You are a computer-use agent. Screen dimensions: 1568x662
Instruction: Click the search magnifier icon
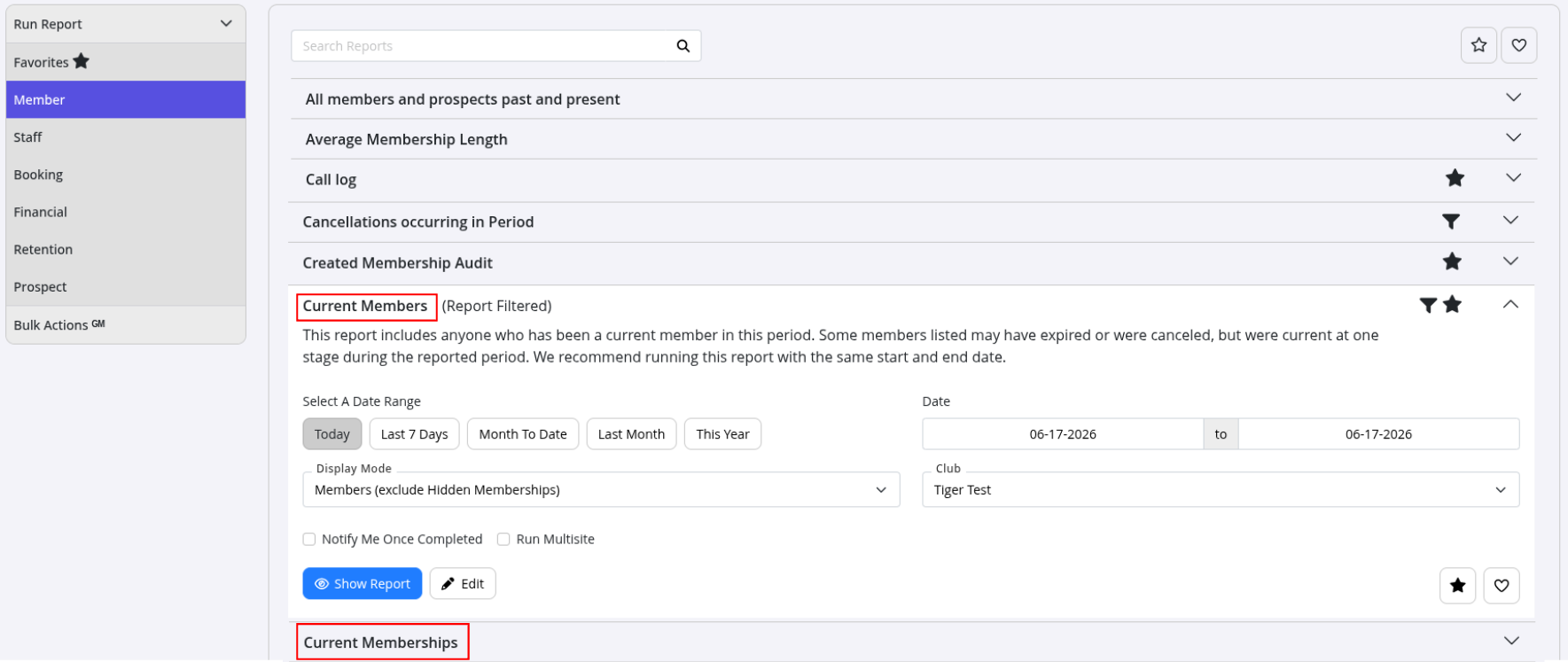(683, 46)
